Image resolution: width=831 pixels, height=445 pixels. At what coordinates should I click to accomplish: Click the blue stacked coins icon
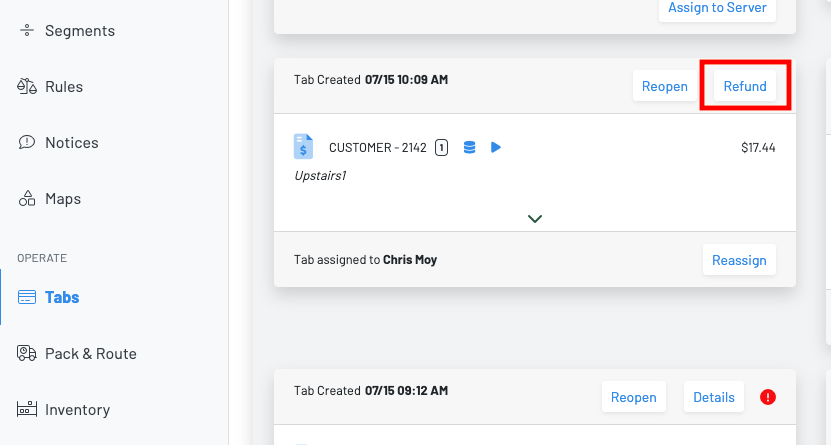click(470, 148)
